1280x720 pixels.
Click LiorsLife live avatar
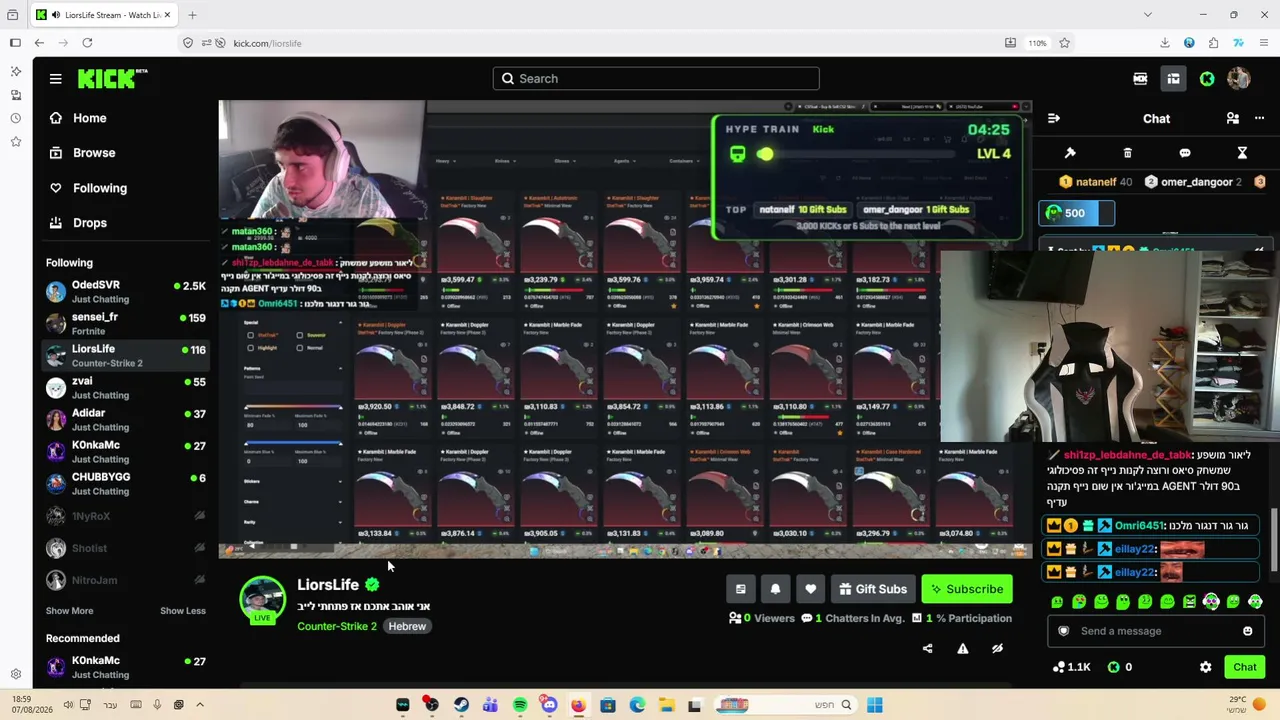point(262,600)
